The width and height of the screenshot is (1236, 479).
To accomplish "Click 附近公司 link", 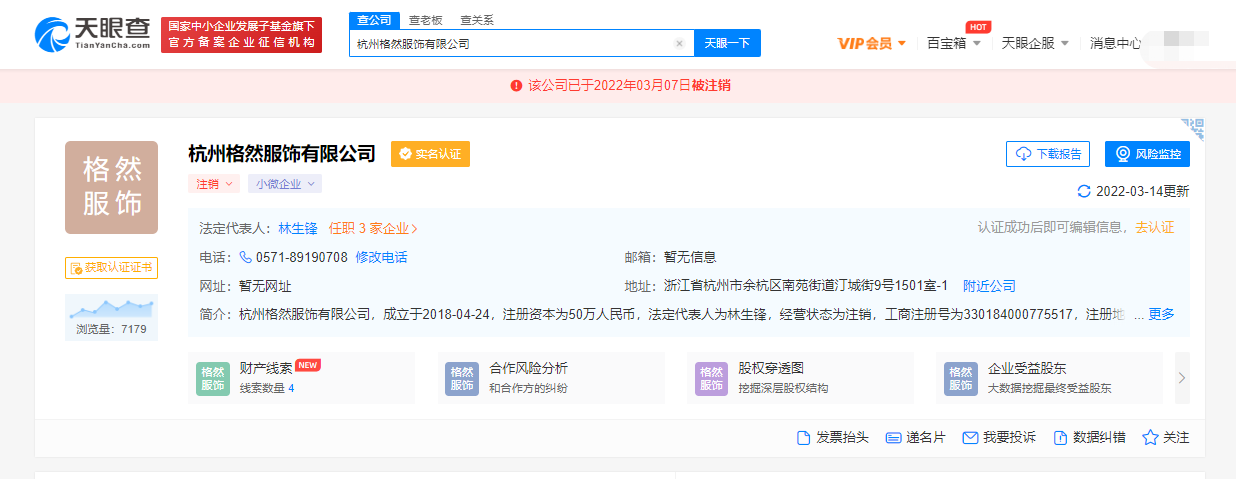I will click(x=989, y=286).
